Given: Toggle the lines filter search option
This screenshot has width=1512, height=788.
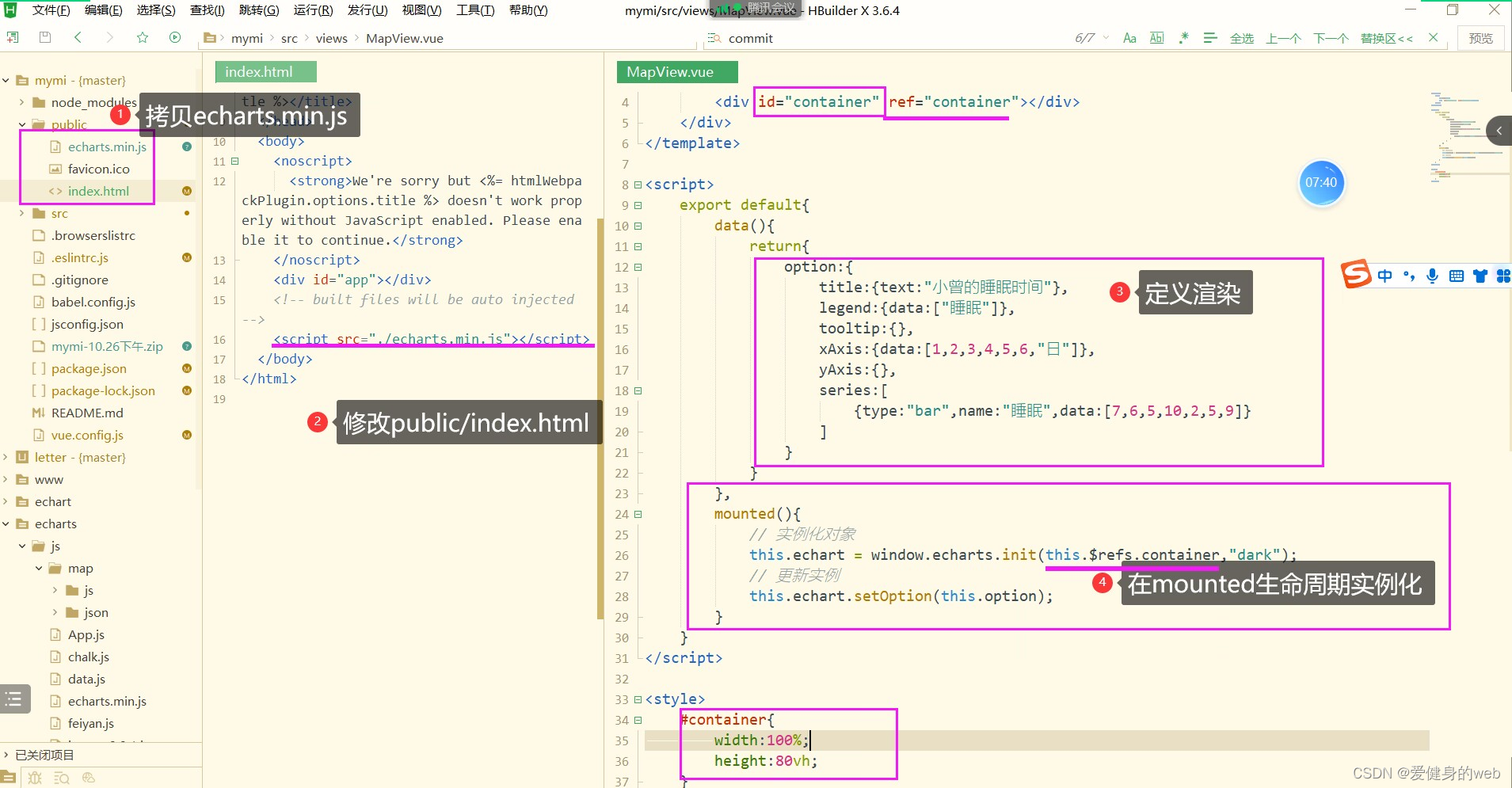Looking at the screenshot, I should click(1210, 38).
